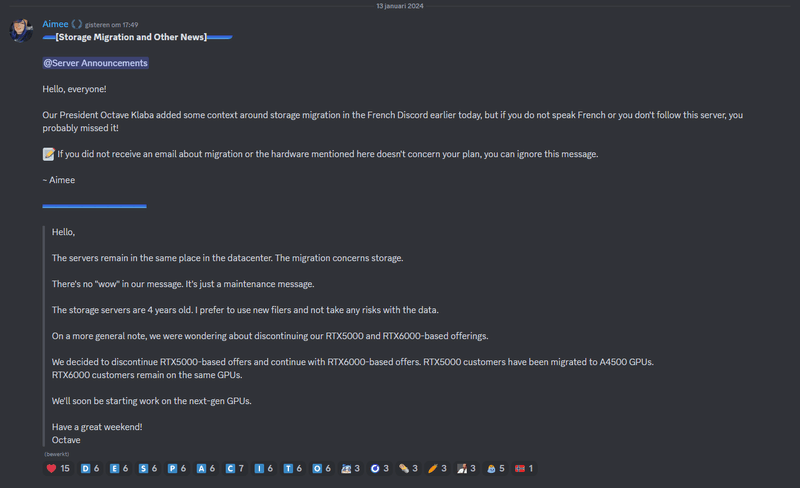Click the memo emoji in the message
Screen dimensions: 800x488
click(x=48, y=154)
